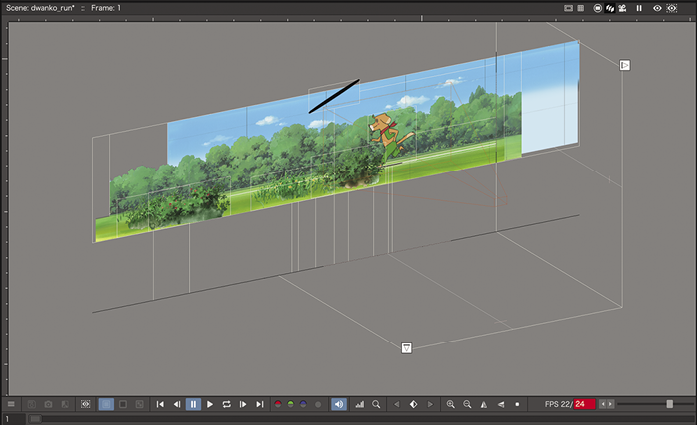Click top-view down-arrow box in 3D viewer

[406, 348]
